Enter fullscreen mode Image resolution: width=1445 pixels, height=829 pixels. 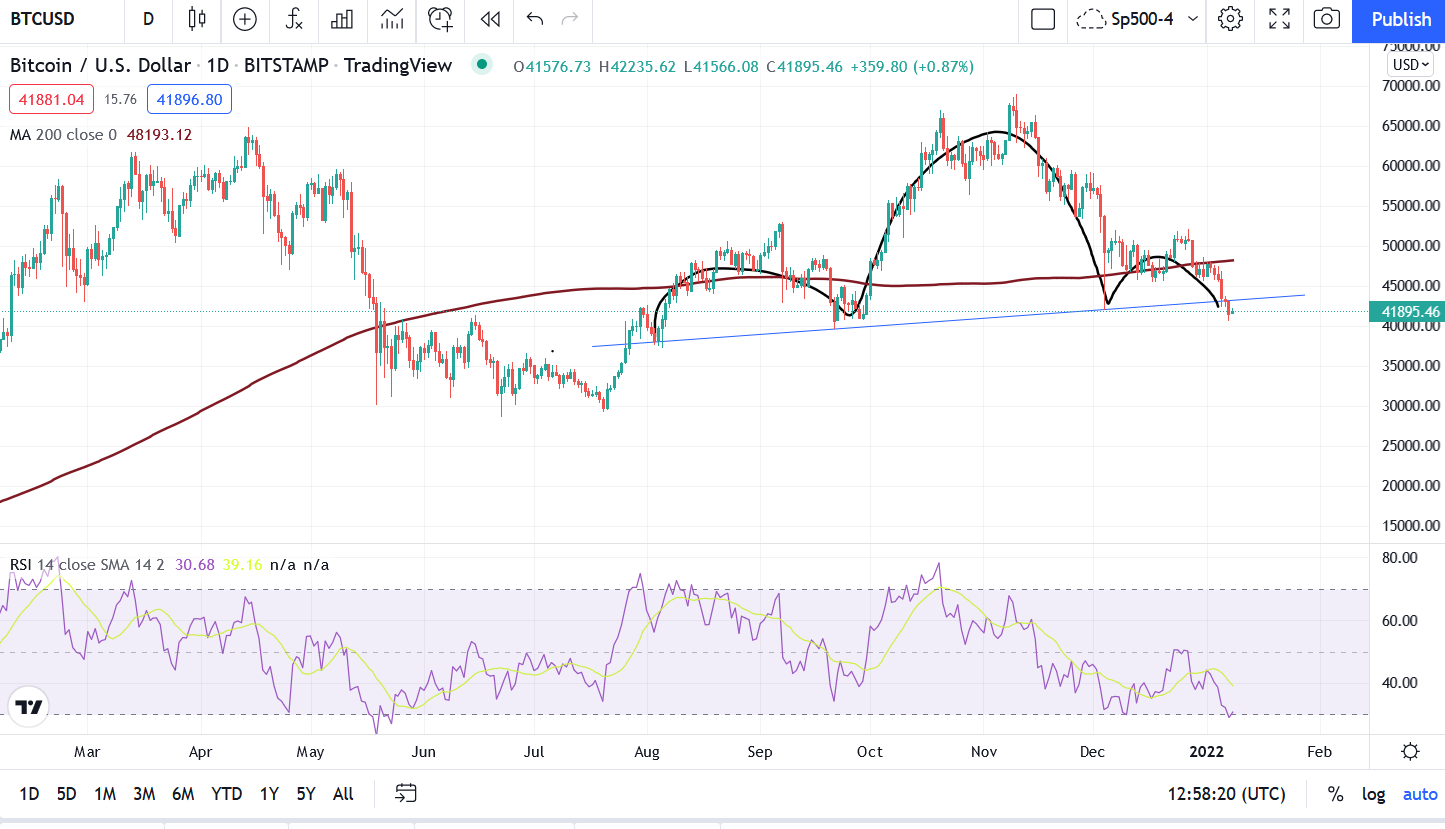[1279, 19]
